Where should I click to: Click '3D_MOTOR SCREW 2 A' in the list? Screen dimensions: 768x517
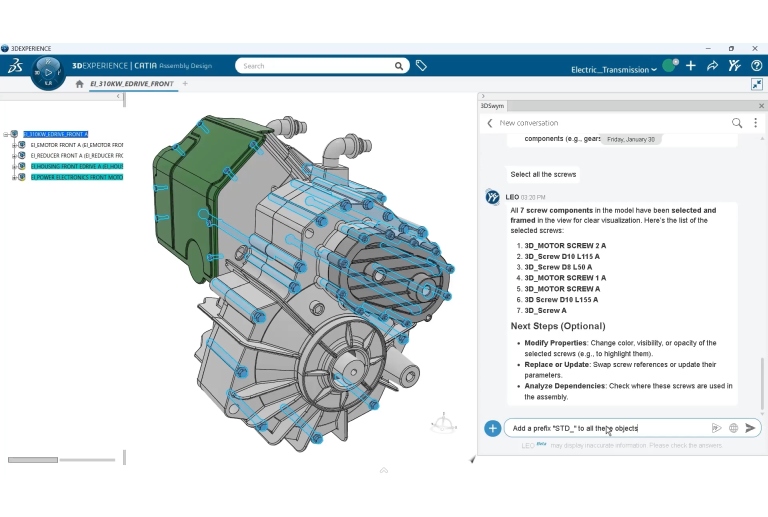pos(565,246)
